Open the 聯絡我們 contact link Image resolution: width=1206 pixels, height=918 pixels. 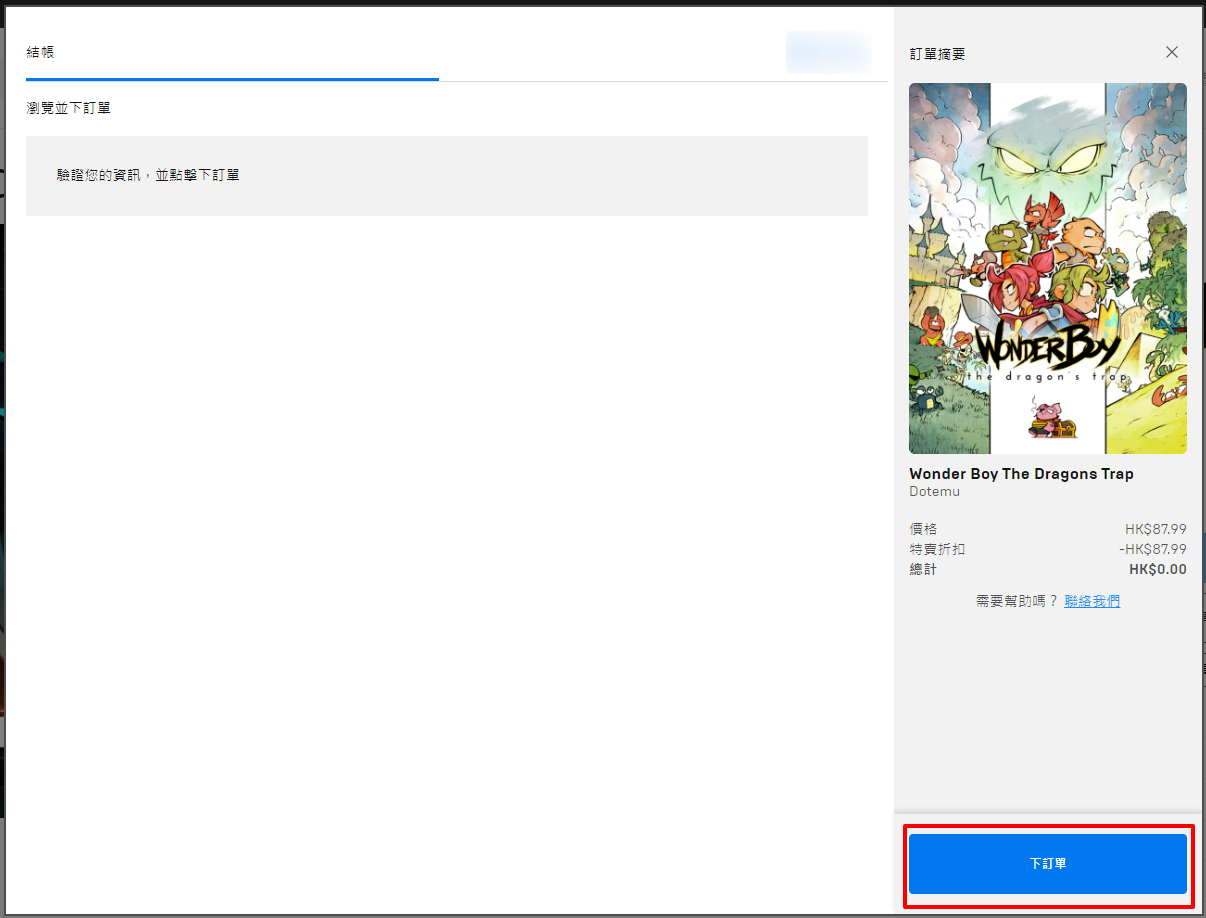[1092, 601]
